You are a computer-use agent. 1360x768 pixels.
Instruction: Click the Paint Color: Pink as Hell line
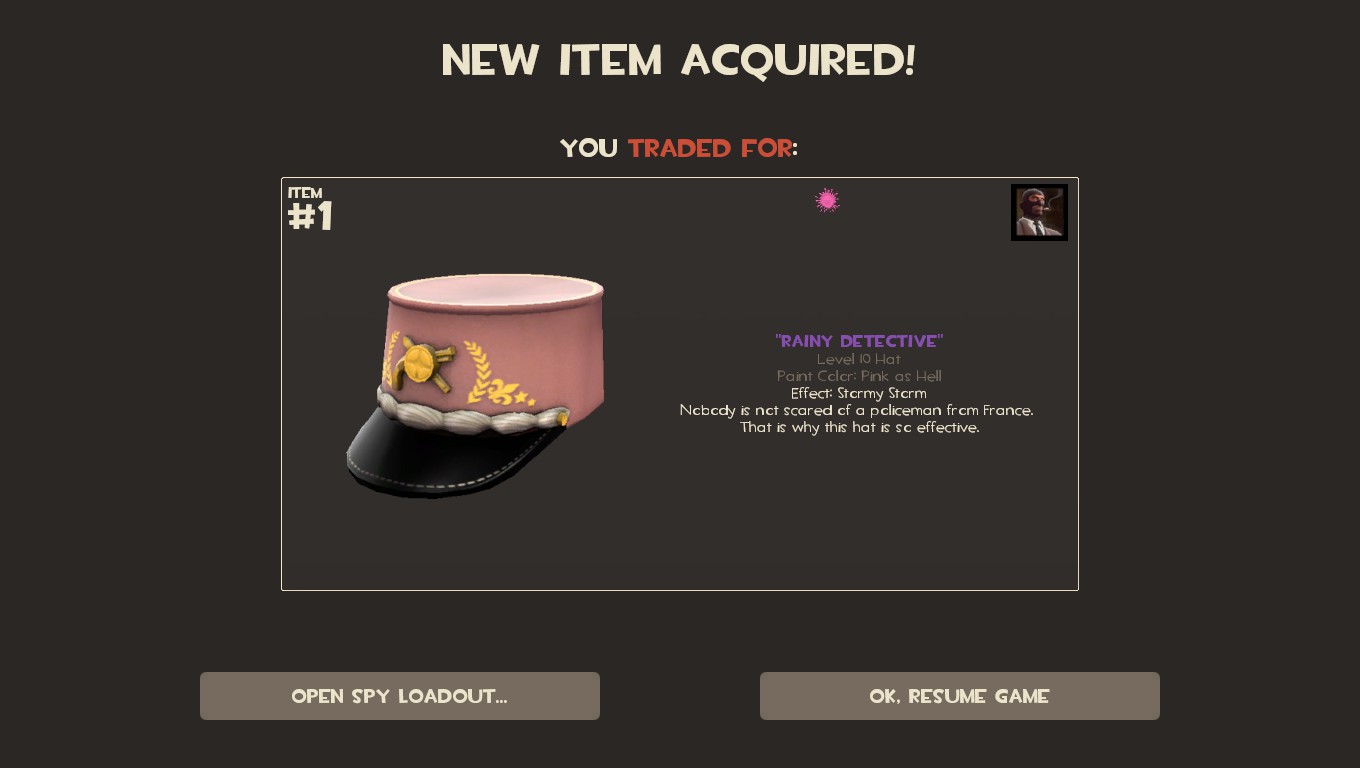point(859,376)
